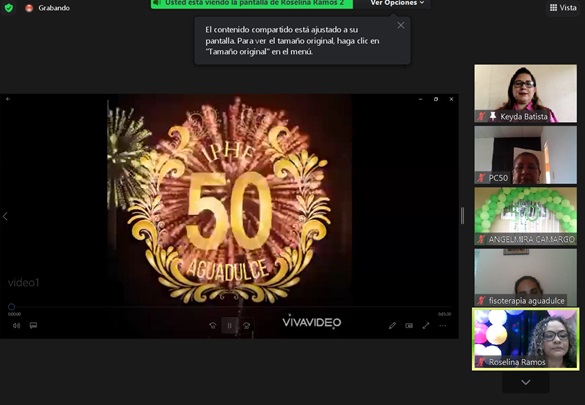The width and height of the screenshot is (585, 405).
Task: Select the PC50 participant thumbnail
Action: pyautogui.click(x=525, y=155)
